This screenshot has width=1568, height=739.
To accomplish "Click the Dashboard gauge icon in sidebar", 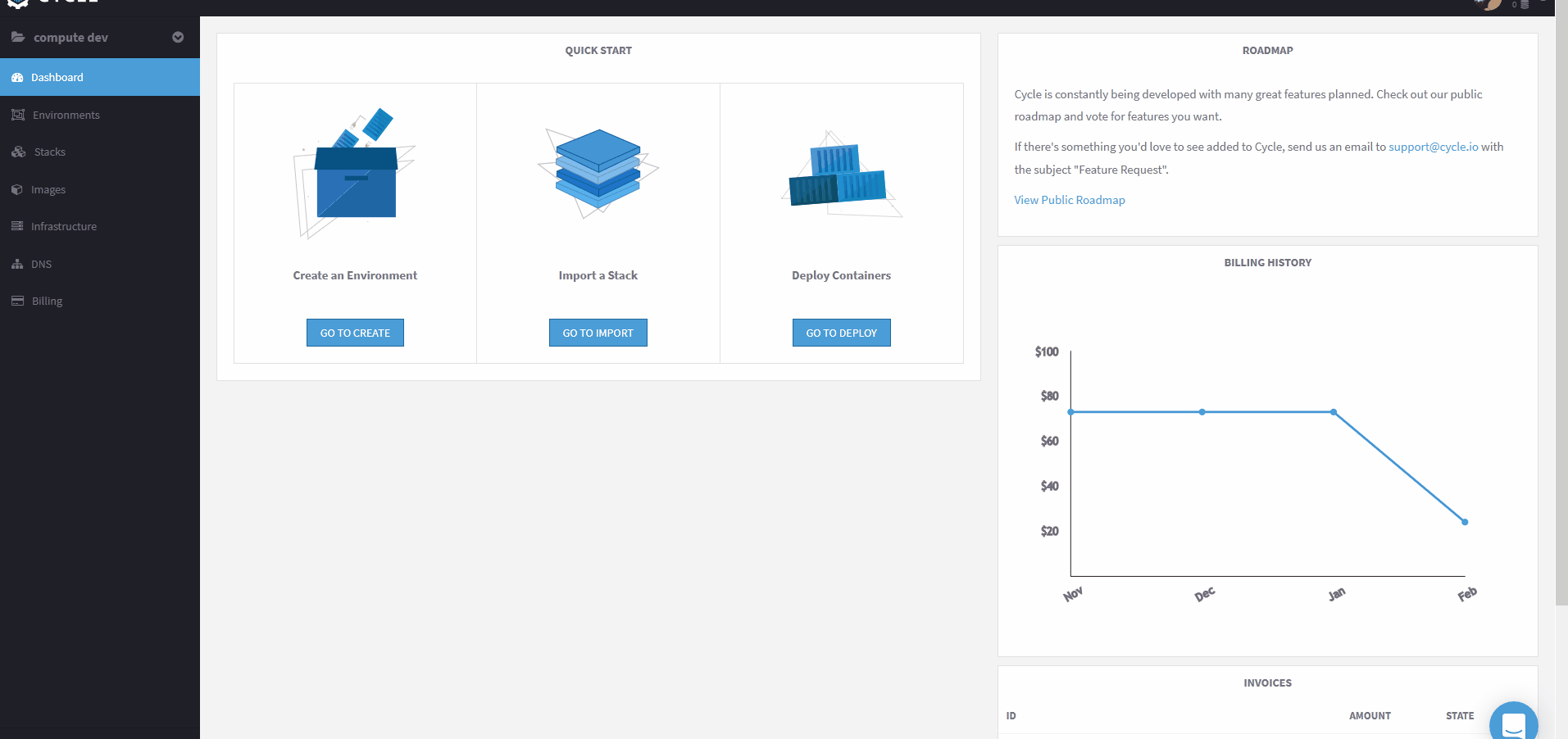I will (17, 77).
